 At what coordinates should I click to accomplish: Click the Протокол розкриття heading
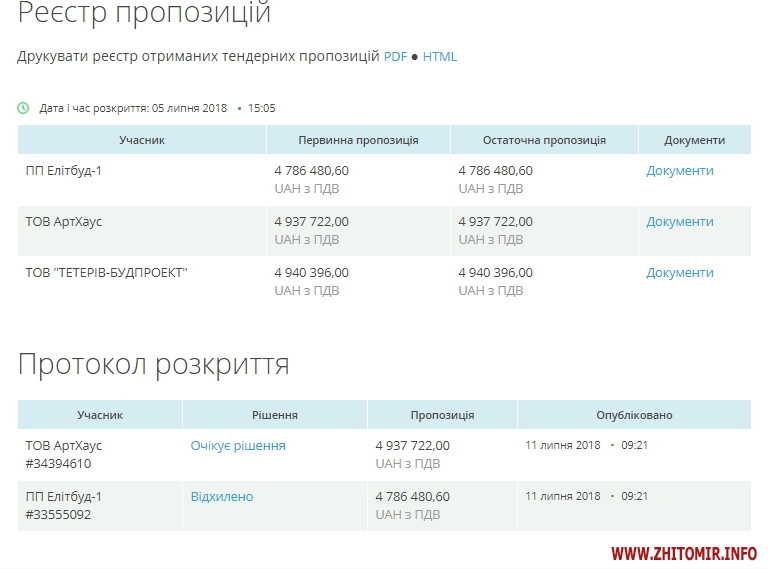pyautogui.click(x=153, y=365)
